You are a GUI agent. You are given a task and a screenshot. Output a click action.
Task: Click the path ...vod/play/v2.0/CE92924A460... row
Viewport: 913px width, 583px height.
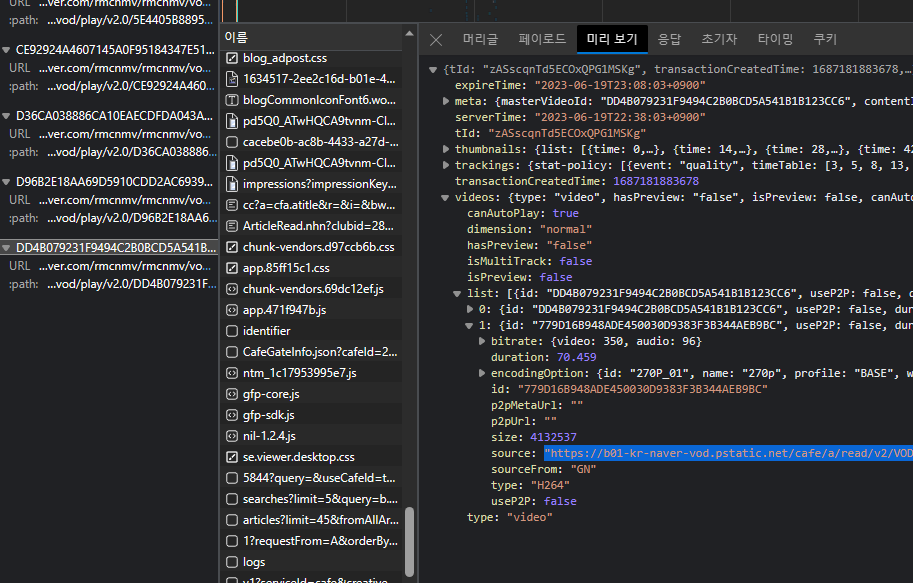click(x=109, y=86)
